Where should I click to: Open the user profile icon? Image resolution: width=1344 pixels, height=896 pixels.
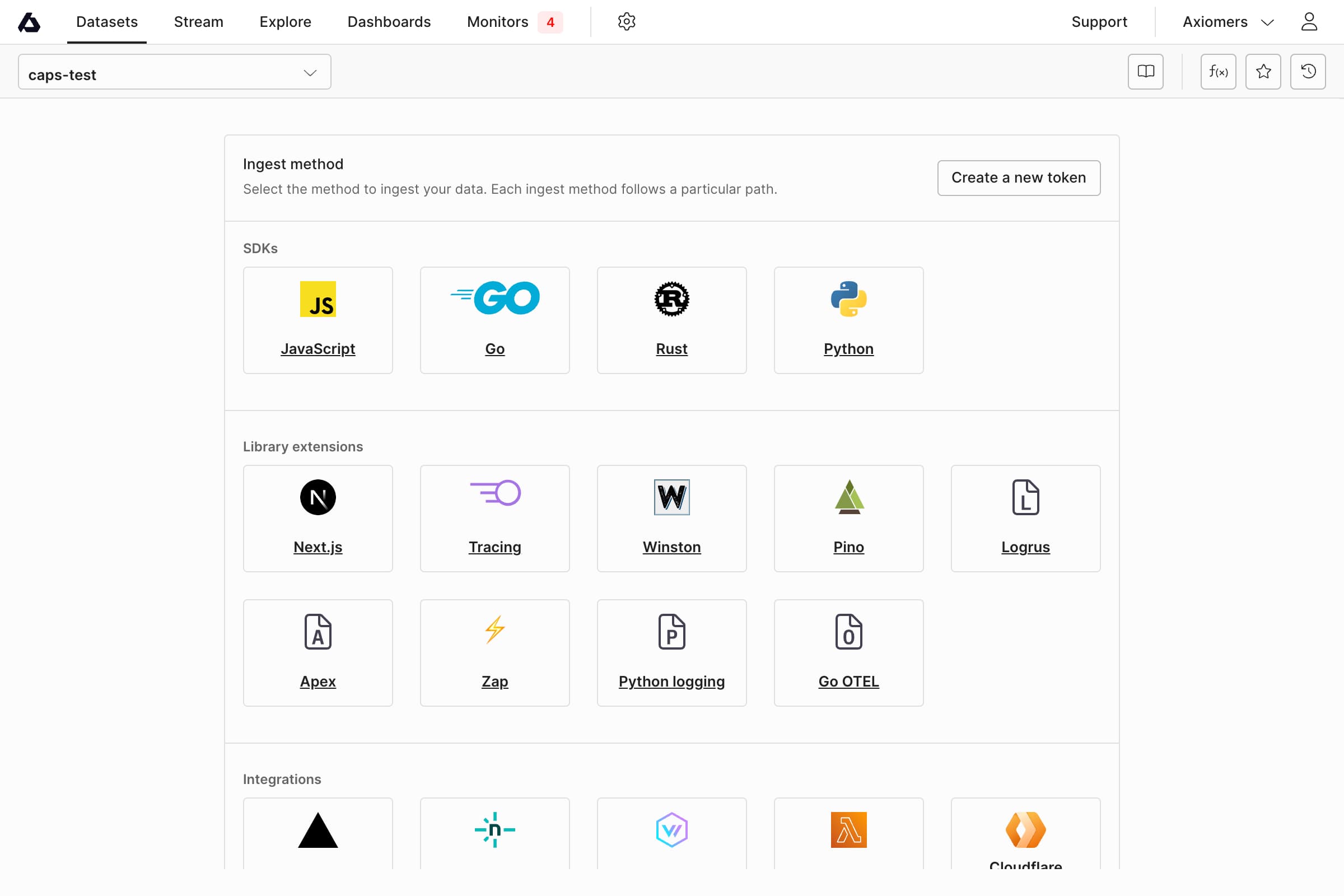point(1309,22)
